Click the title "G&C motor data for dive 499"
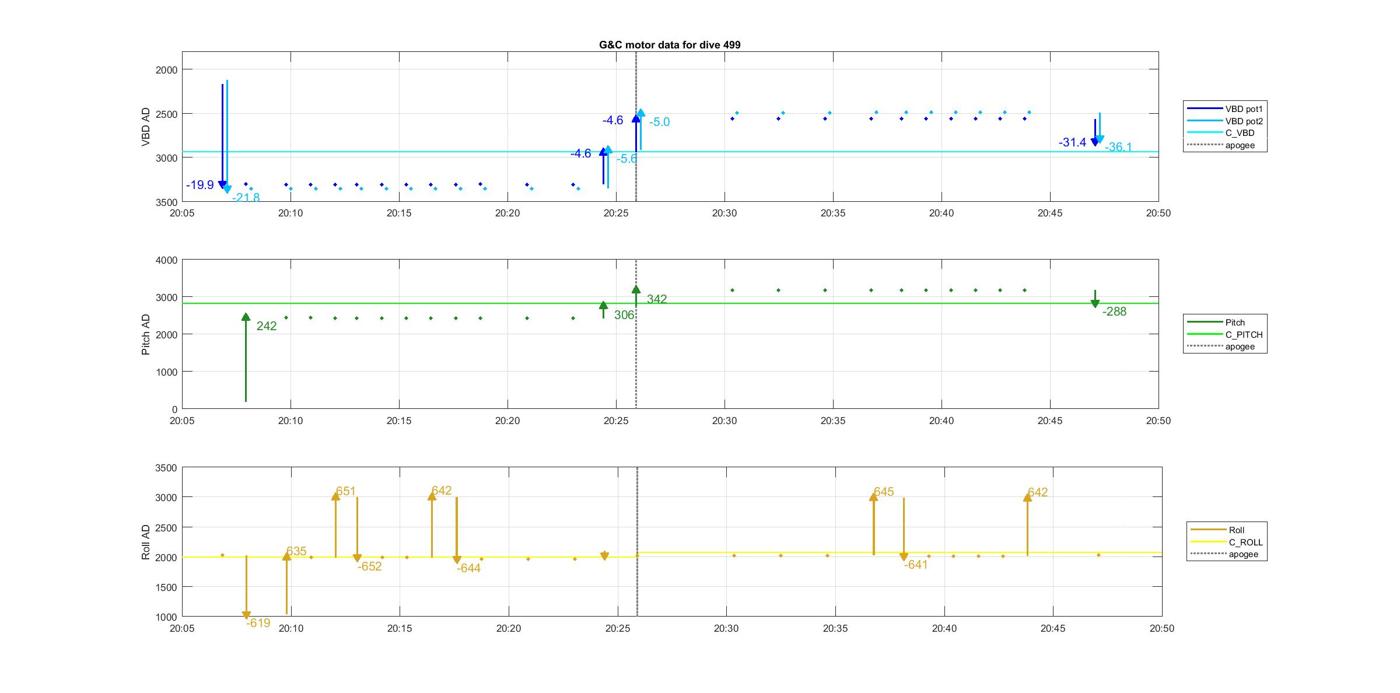This screenshot has height=693, width=1400. tap(670, 45)
